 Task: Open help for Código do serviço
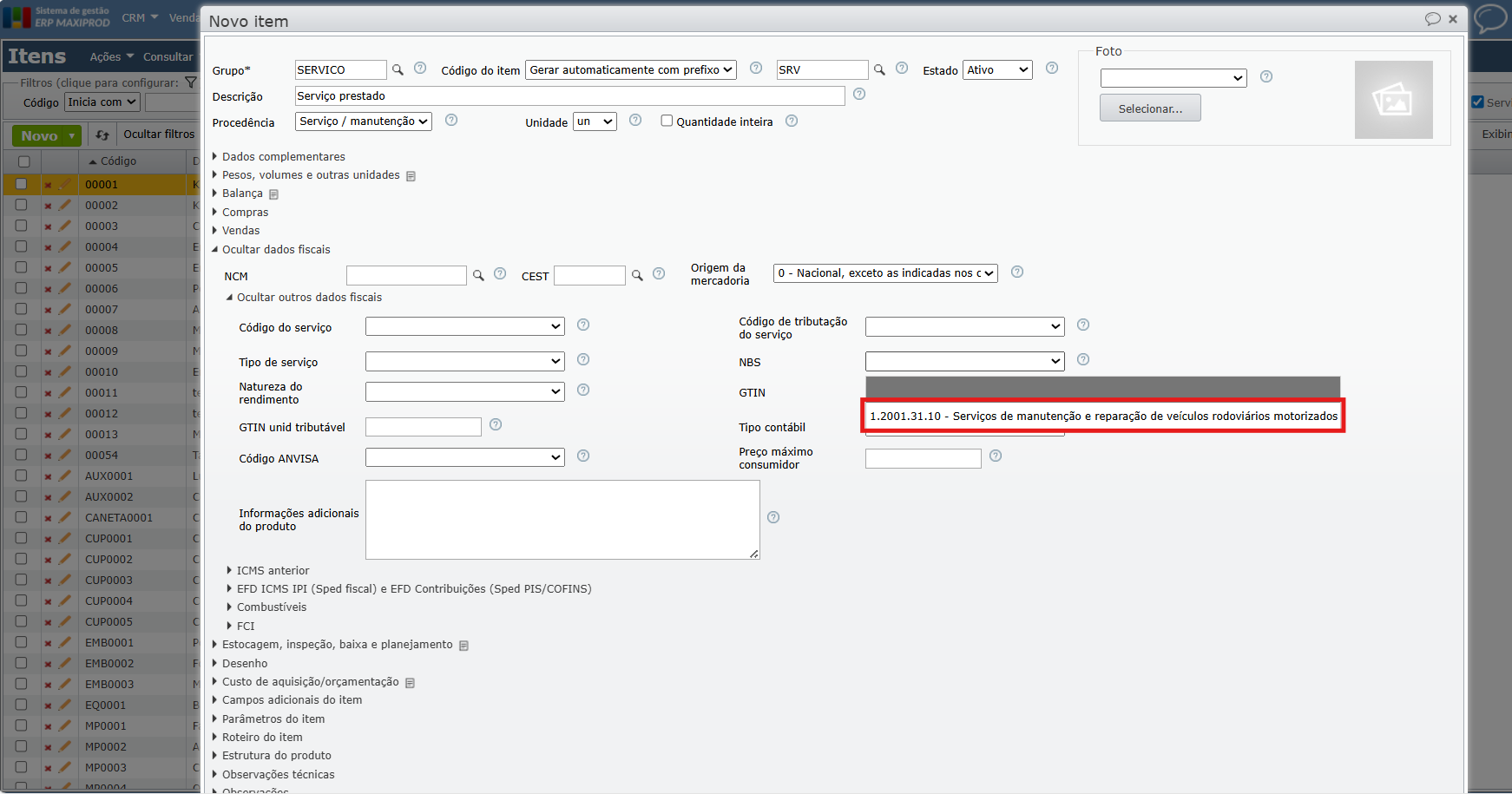[583, 325]
